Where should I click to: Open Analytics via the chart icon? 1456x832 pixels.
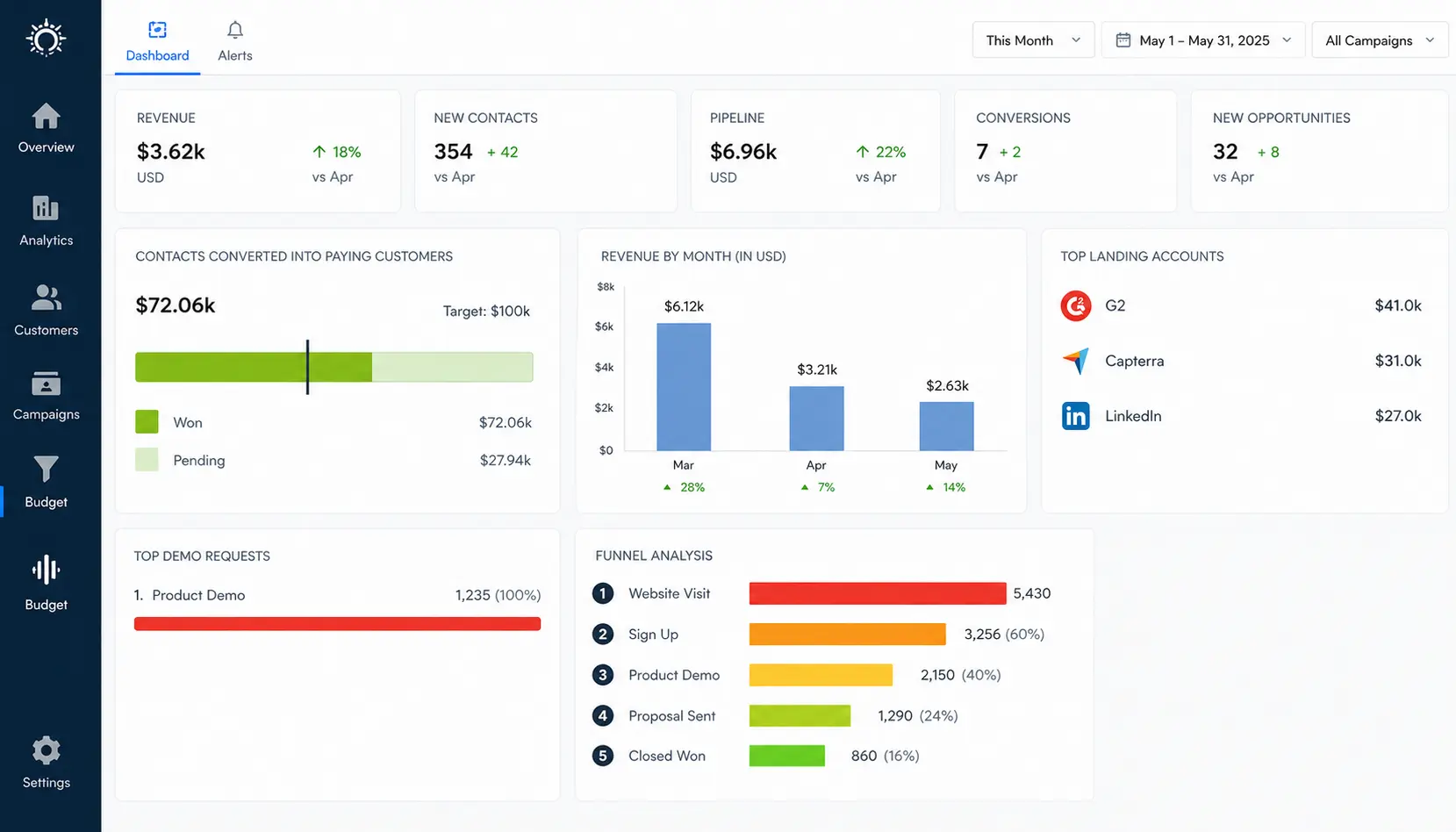[46, 208]
